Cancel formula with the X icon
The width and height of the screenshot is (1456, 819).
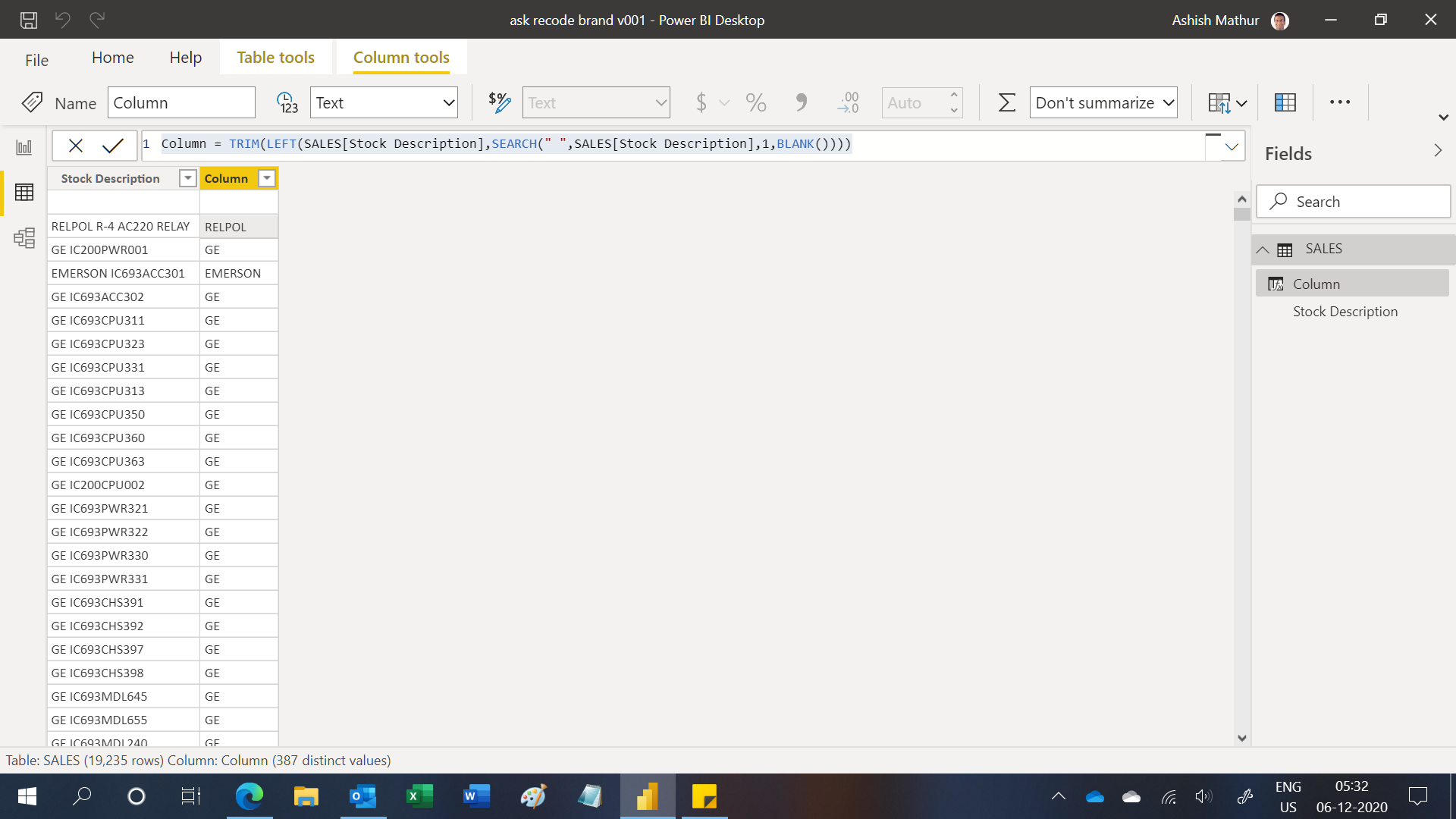[76, 146]
